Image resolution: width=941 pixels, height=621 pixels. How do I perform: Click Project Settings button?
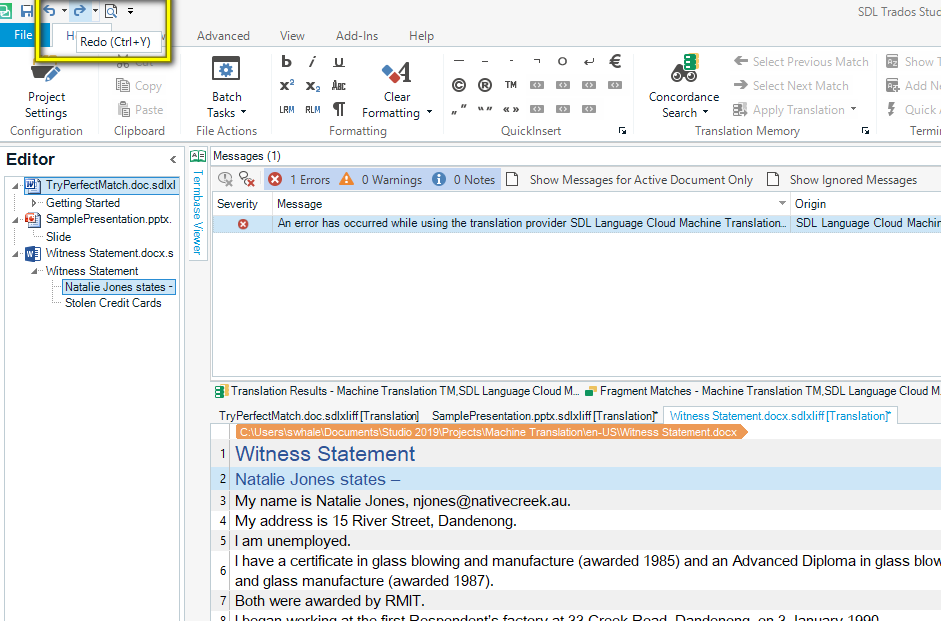46,88
